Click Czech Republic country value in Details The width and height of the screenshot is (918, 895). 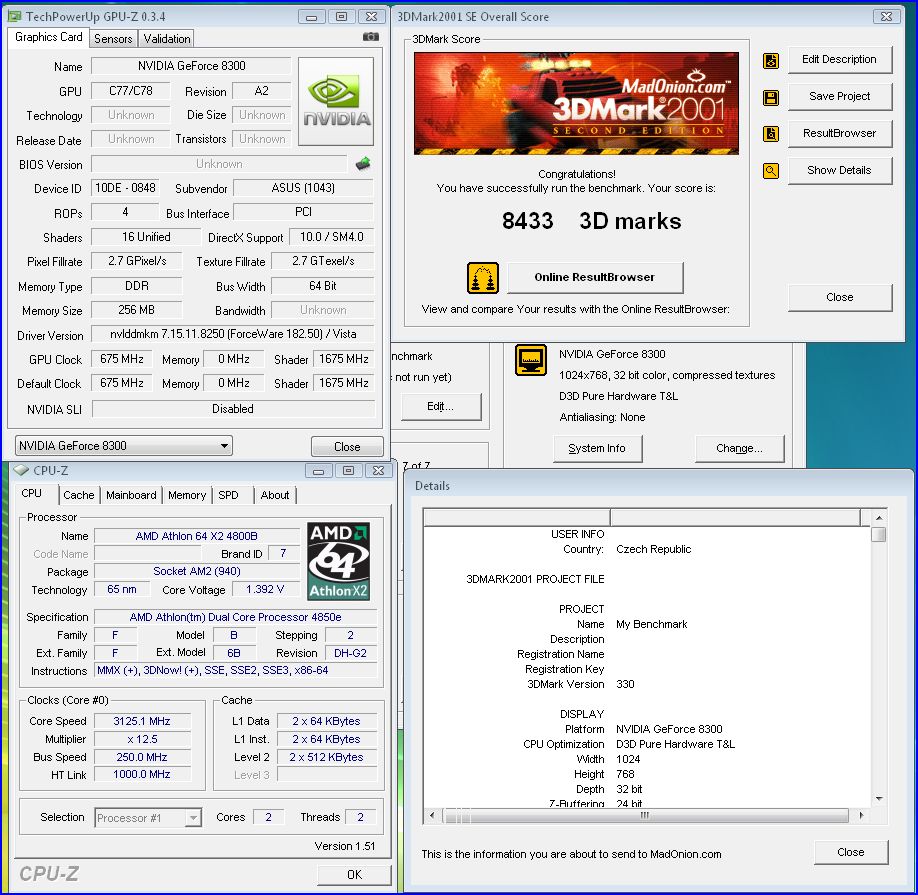(x=653, y=549)
